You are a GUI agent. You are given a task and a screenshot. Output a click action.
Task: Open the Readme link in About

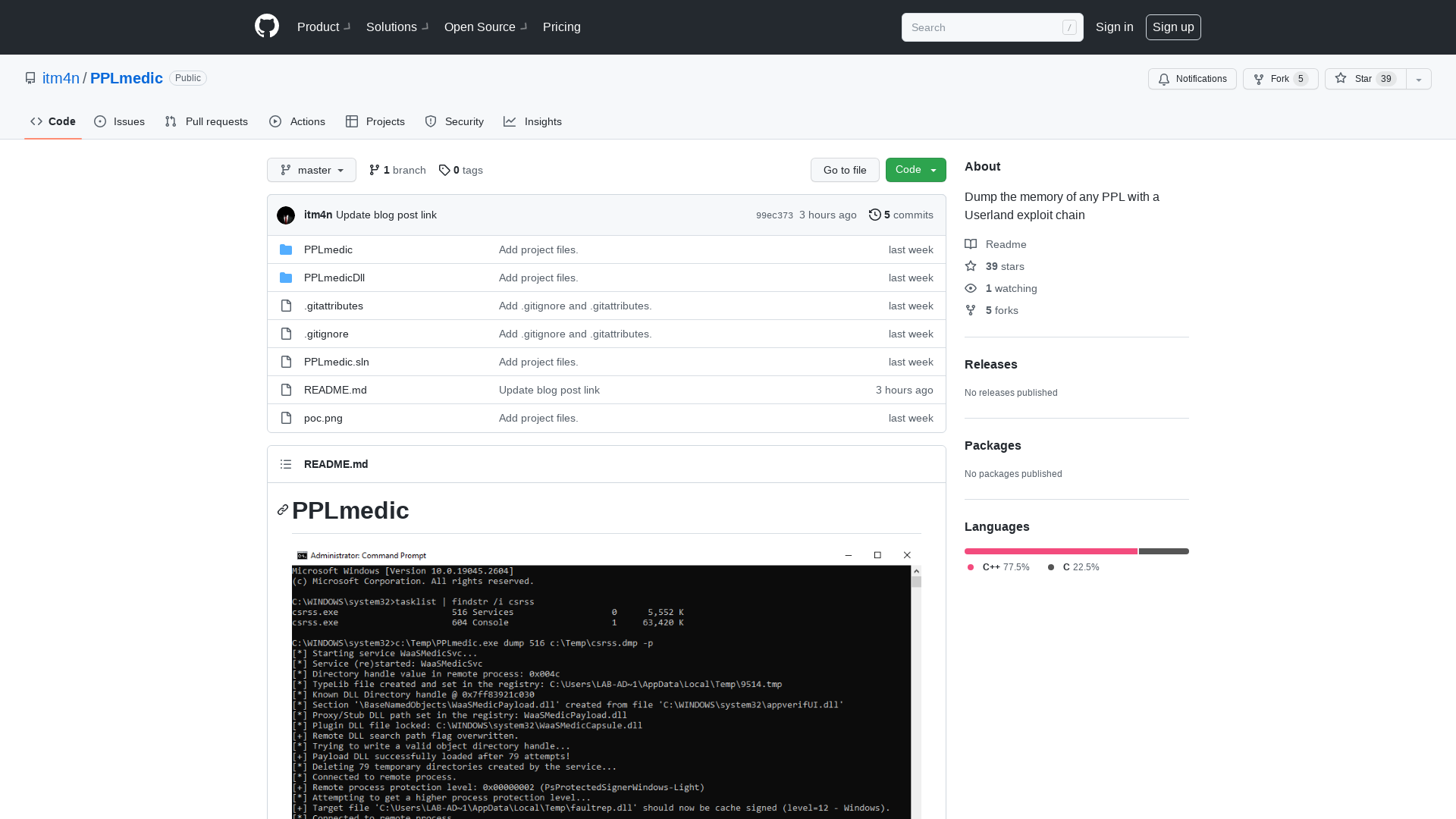point(1006,243)
